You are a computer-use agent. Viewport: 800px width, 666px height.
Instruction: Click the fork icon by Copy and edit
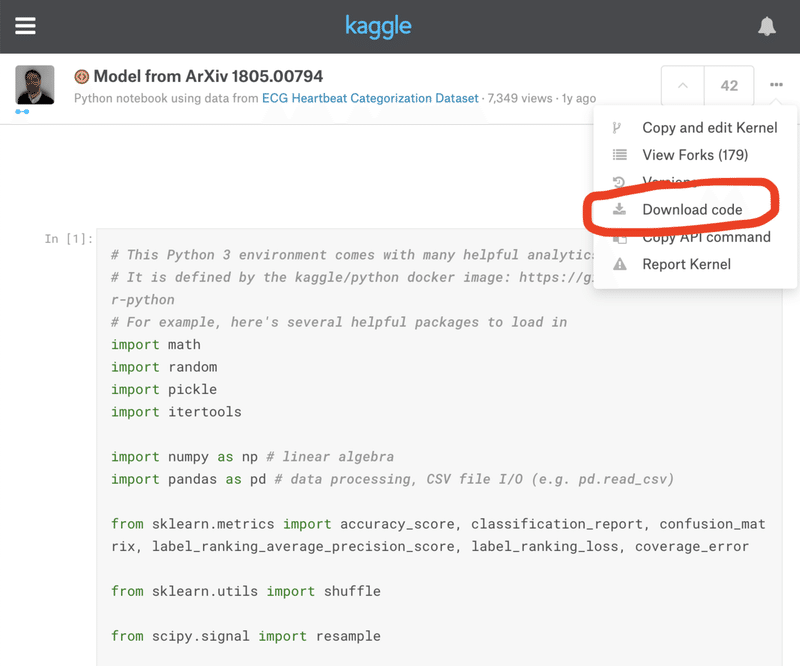click(617, 128)
